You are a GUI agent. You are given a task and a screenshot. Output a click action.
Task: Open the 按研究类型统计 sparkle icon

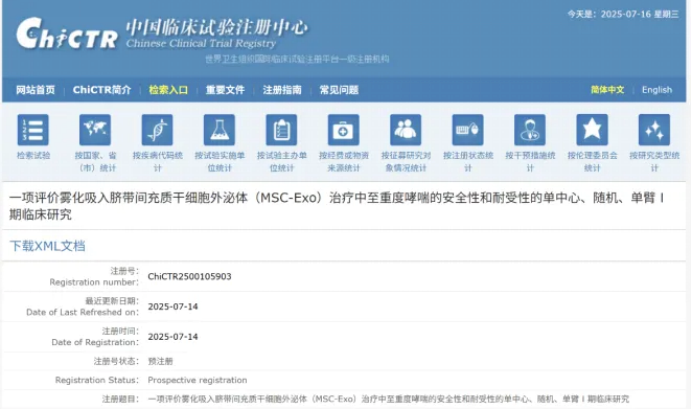654,131
